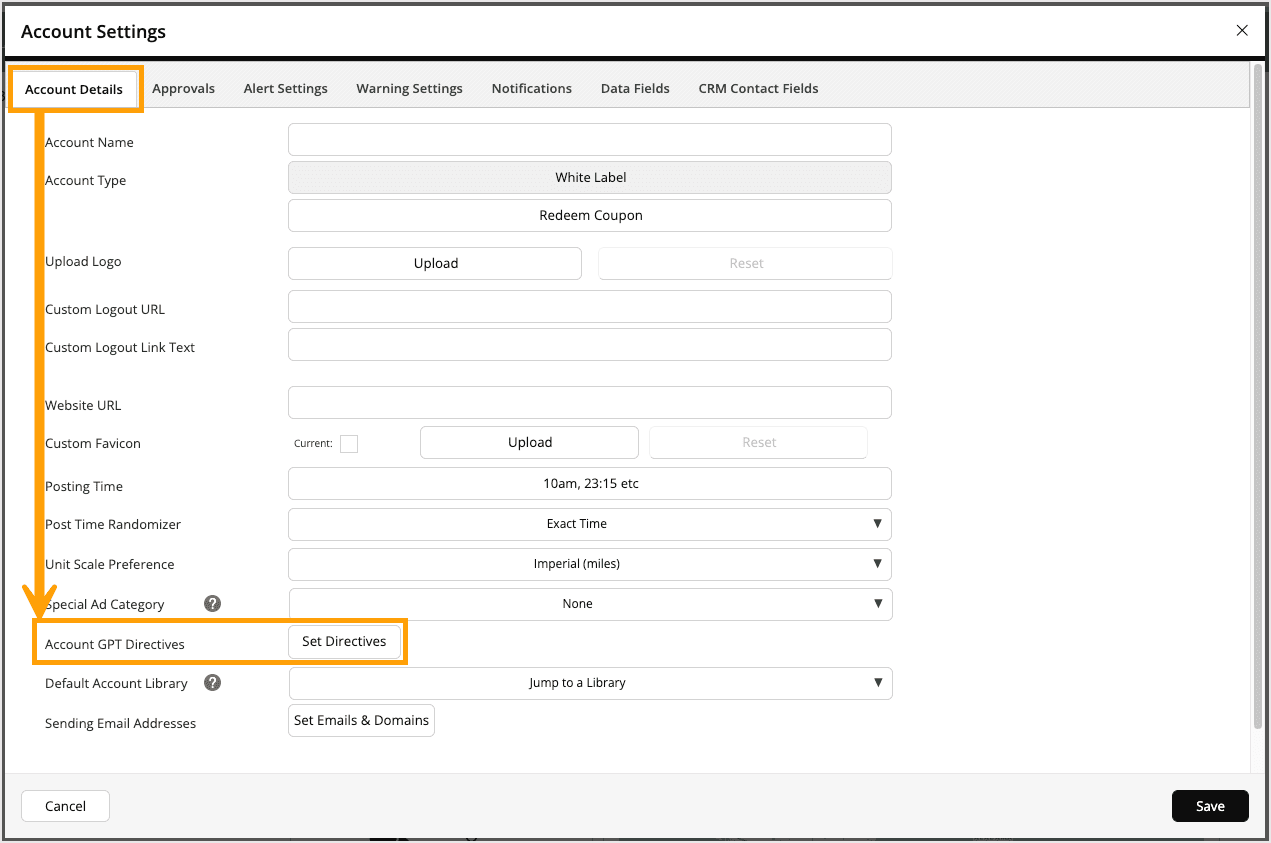Click the Account Name input field
Image resolution: width=1271 pixels, height=843 pixels.
point(590,140)
